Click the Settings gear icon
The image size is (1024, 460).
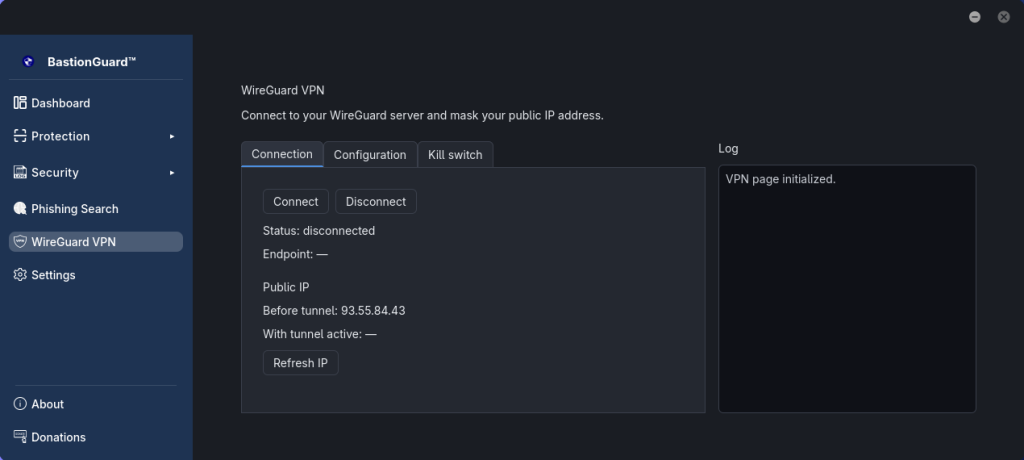pos(20,274)
